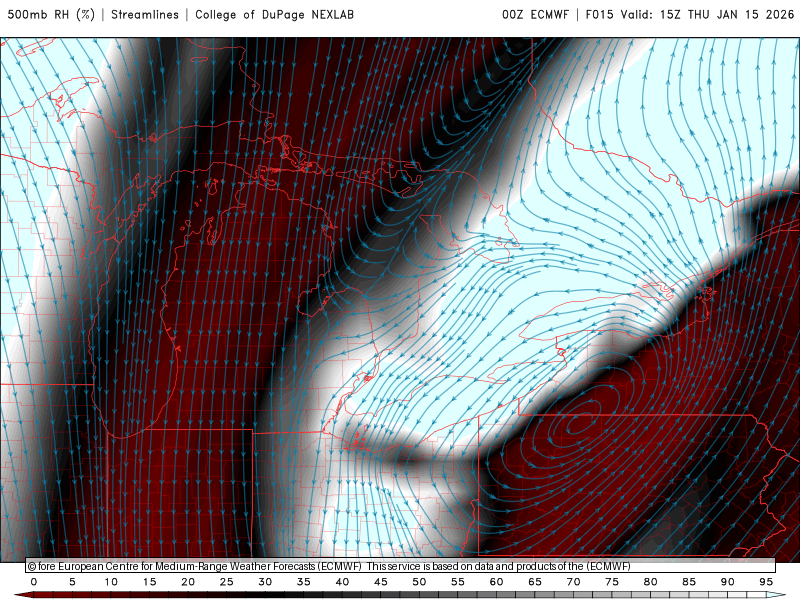Click the "35" label on color scale
Image resolution: width=800 pixels, height=600 pixels.
[304, 582]
